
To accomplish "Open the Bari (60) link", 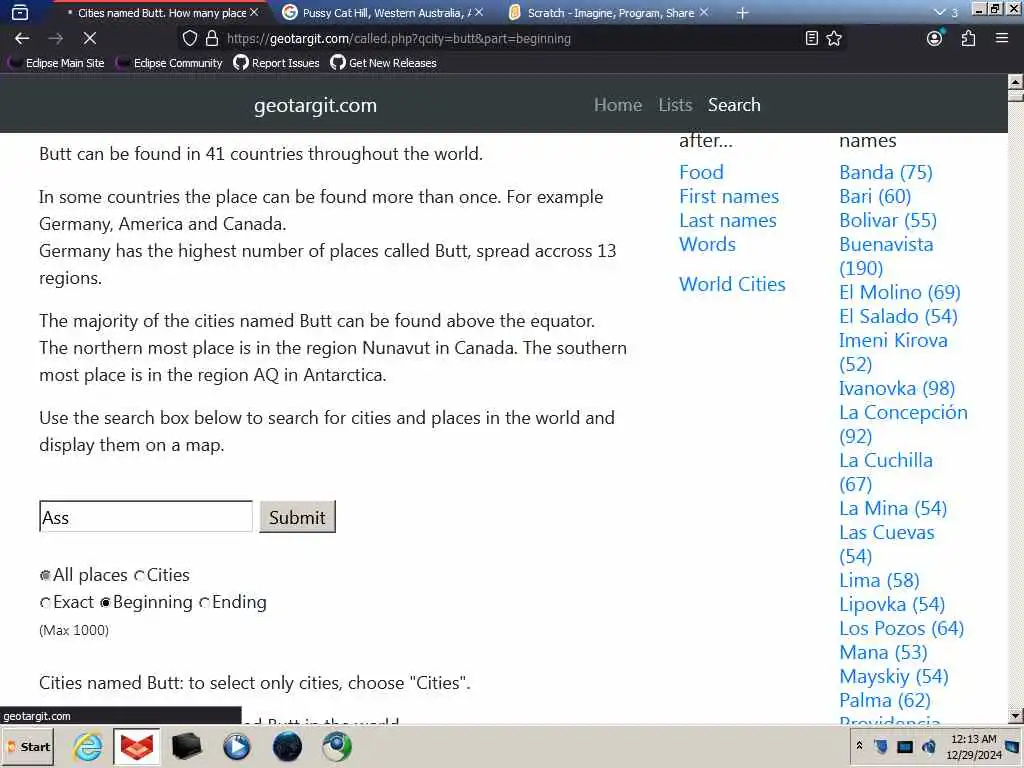I will 875,196.
